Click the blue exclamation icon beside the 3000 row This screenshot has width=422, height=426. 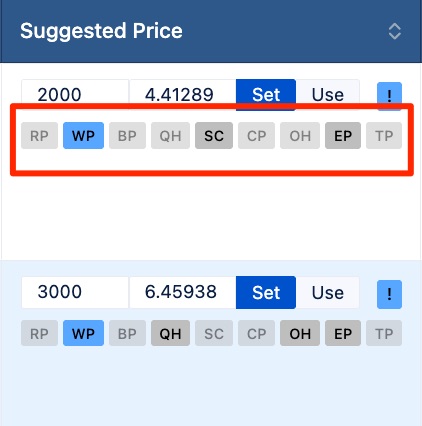[389, 294]
